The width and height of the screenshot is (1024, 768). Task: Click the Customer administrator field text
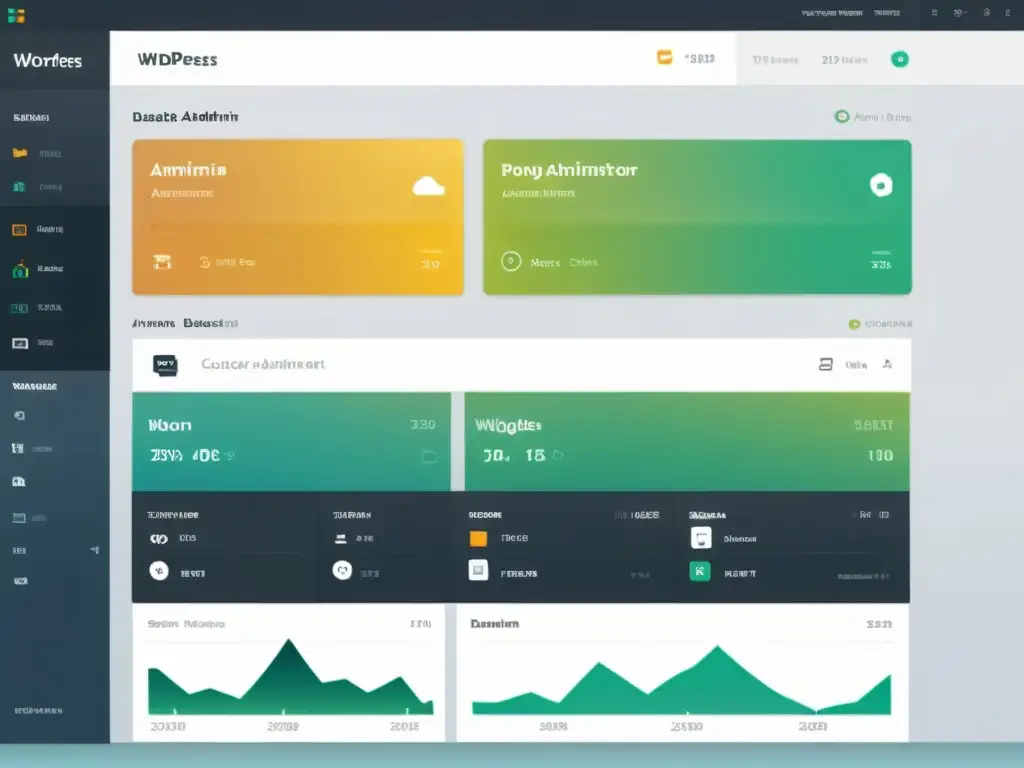[263, 364]
